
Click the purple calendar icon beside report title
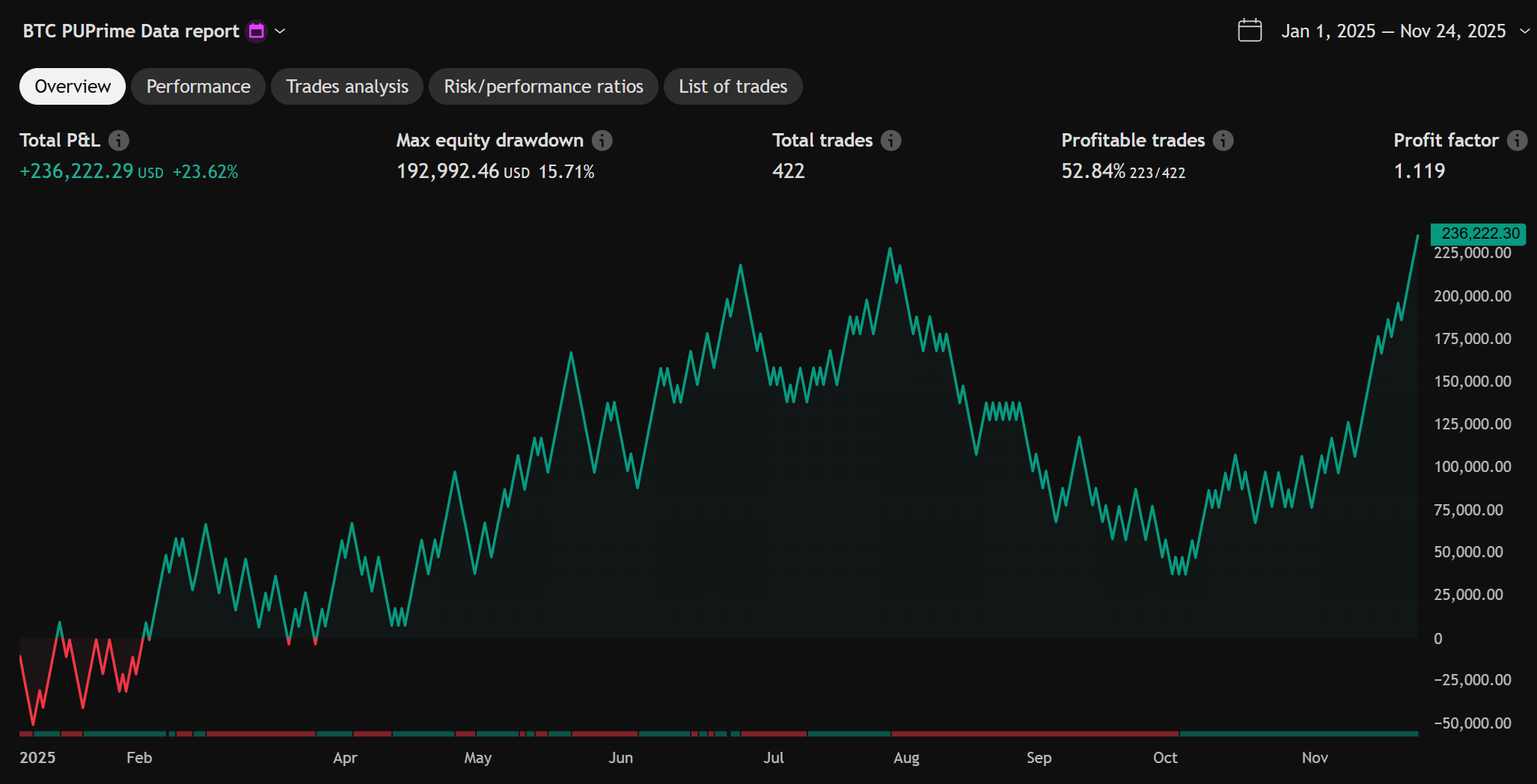pos(257,31)
